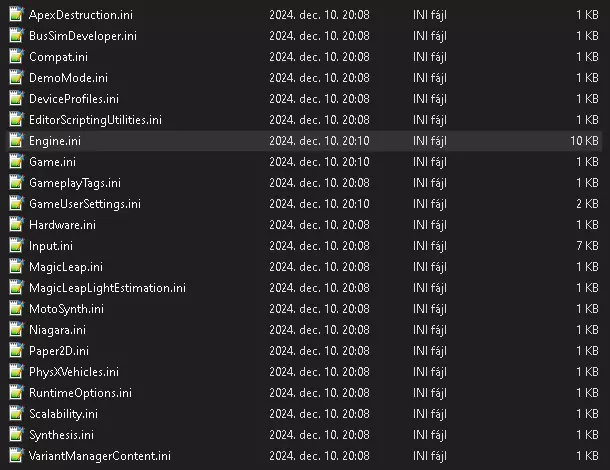Image resolution: width=610 pixels, height=470 pixels.
Task: Select the MagicLeapLightEstimation.ini file name
Action: pyautogui.click(x=107, y=288)
